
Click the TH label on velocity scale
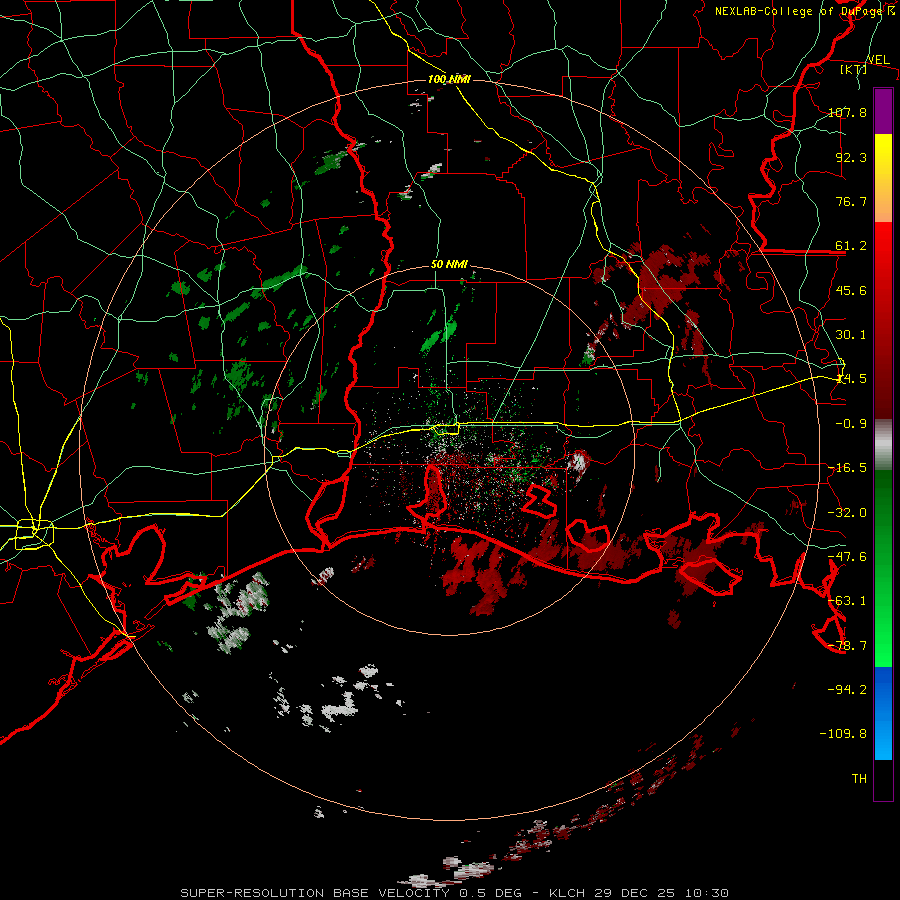(859, 779)
